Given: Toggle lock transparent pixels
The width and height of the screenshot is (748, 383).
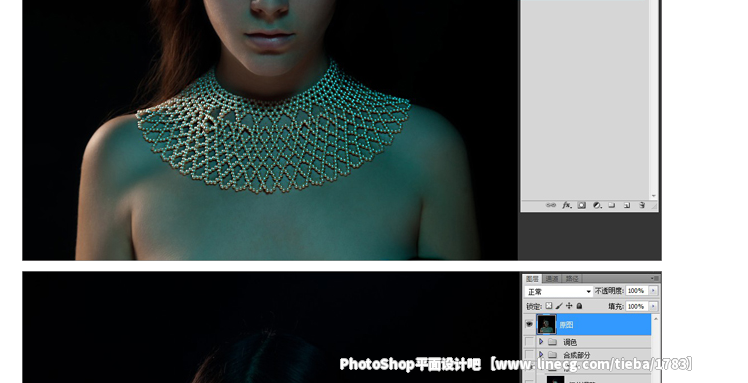Looking at the screenshot, I should point(549,306).
